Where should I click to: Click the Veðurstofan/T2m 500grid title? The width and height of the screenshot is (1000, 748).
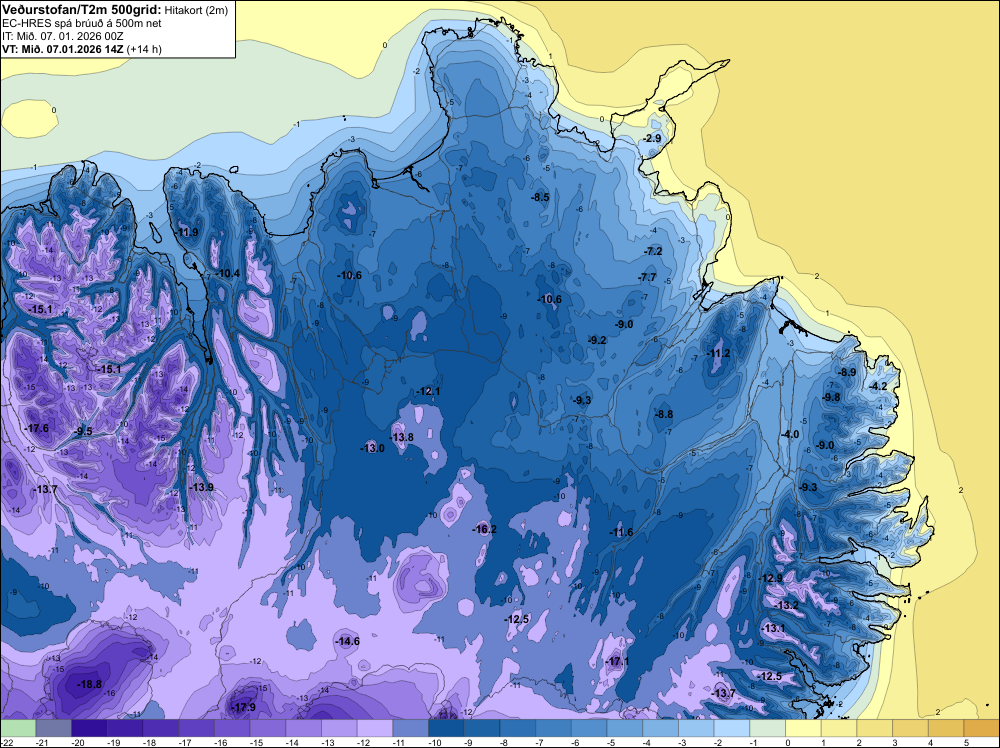[82, 10]
